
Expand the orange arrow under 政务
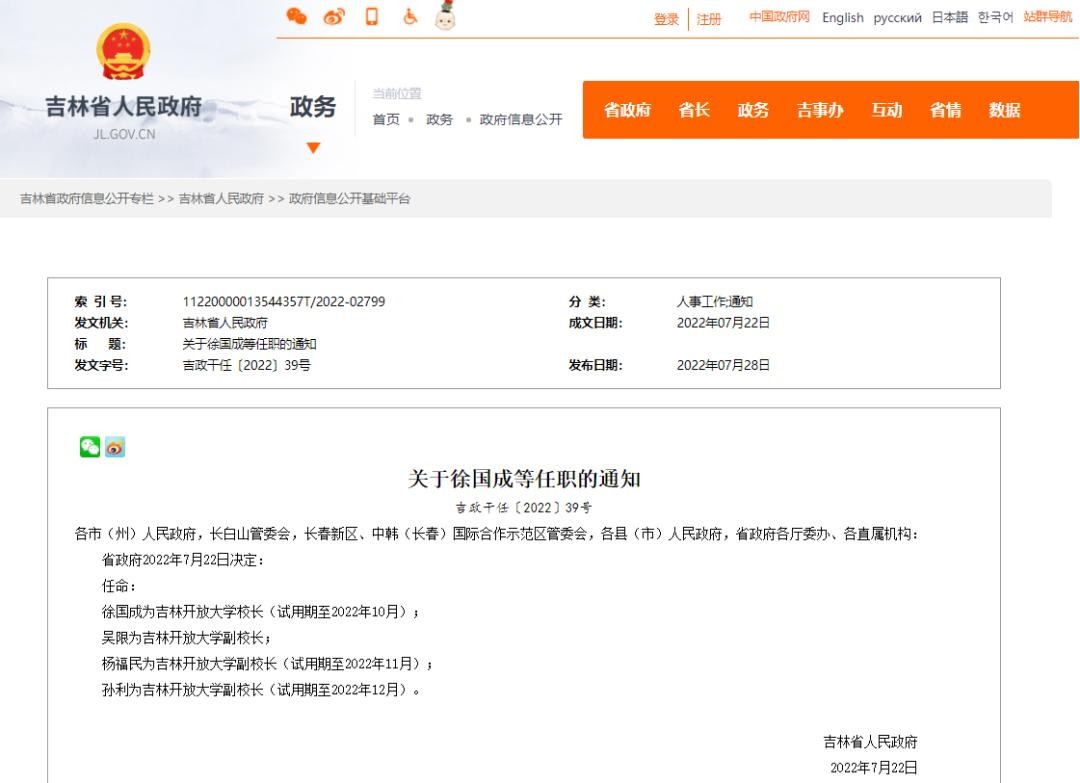pos(313,148)
